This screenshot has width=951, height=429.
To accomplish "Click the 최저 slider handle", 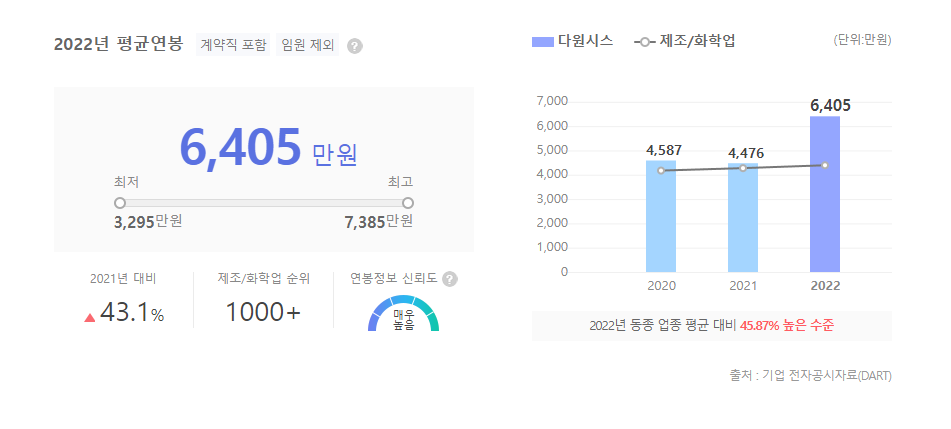I will pos(120,203).
